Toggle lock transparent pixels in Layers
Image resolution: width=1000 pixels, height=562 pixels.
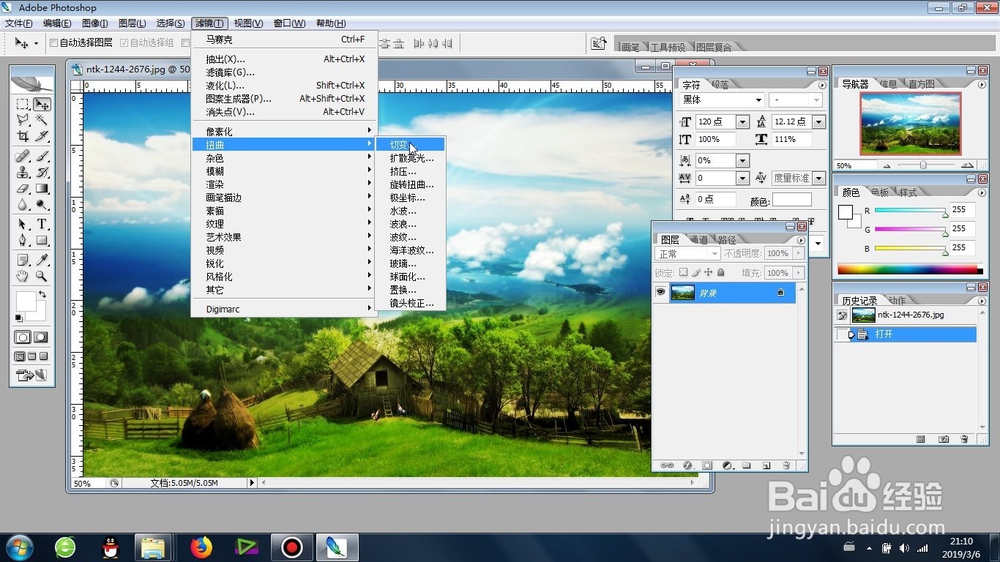point(683,272)
